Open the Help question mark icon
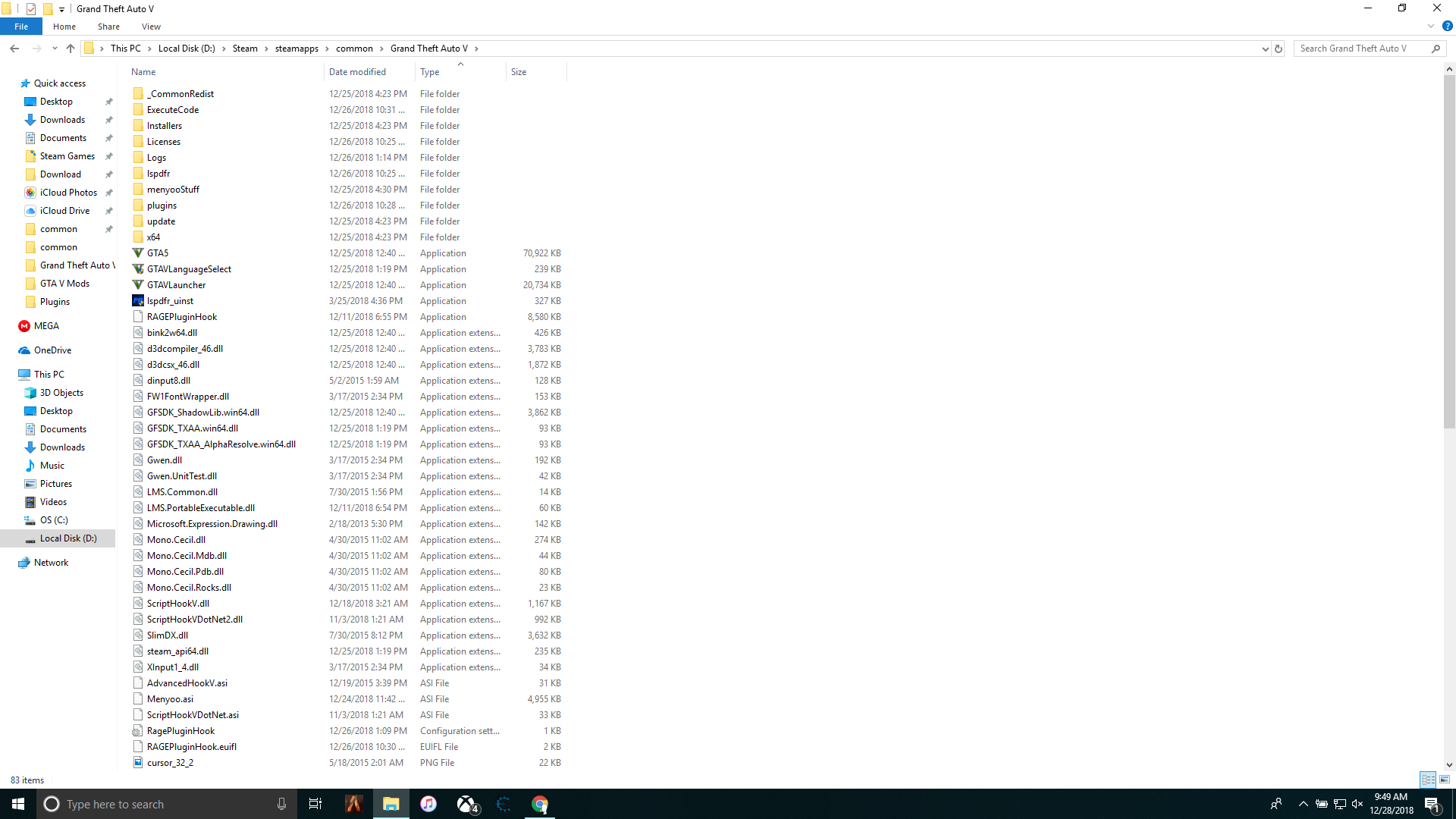This screenshot has width=1456, height=819. point(1447,26)
